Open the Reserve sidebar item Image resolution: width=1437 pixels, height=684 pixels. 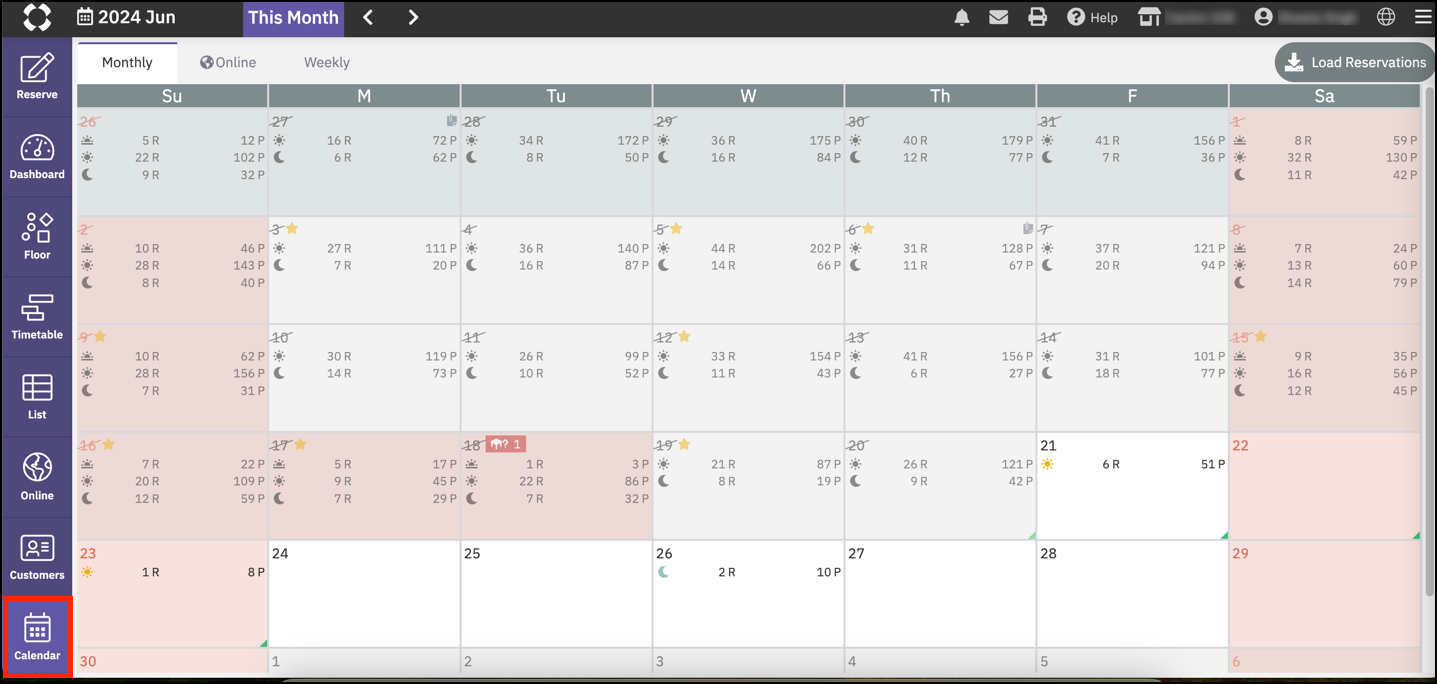coord(37,77)
